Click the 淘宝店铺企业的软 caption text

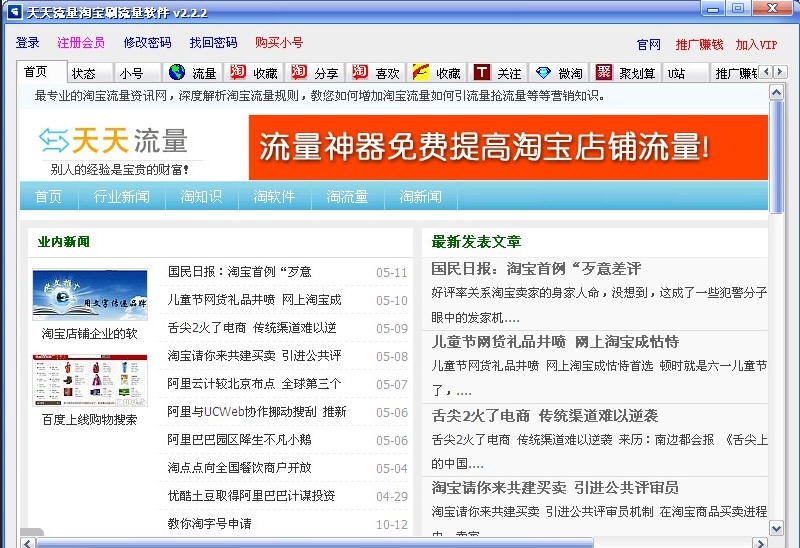pos(90,334)
